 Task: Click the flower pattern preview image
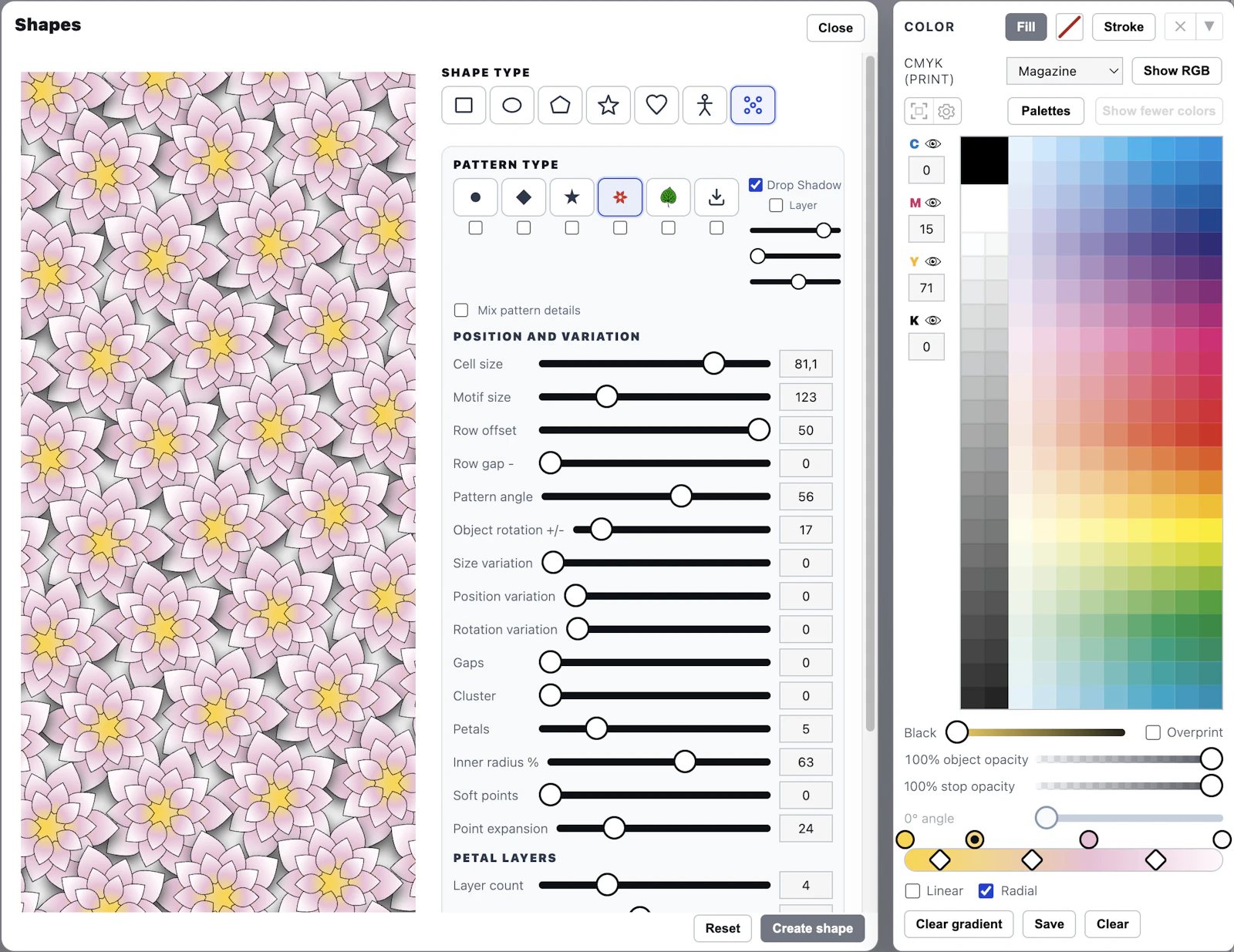point(218,493)
